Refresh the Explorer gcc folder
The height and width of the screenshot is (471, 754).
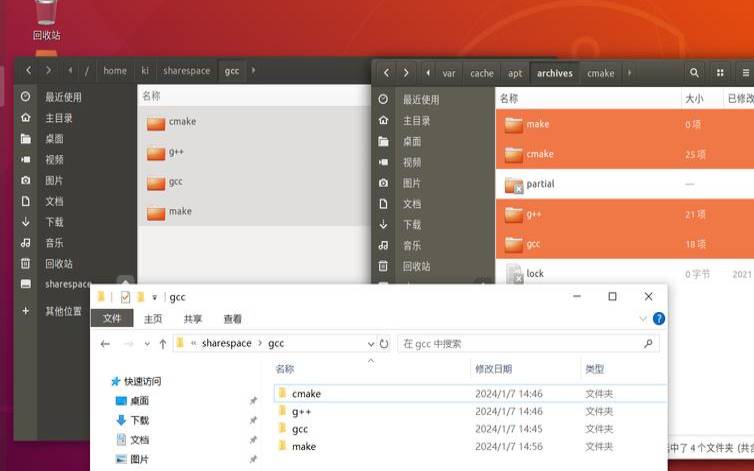(x=384, y=344)
